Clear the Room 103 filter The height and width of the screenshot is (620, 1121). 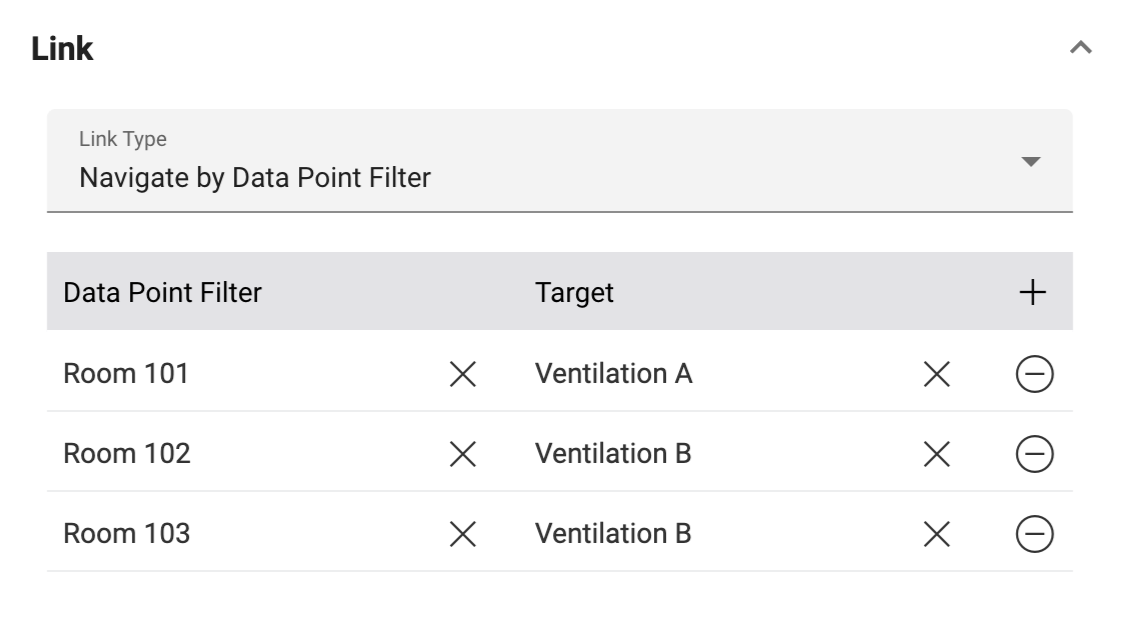pos(462,535)
